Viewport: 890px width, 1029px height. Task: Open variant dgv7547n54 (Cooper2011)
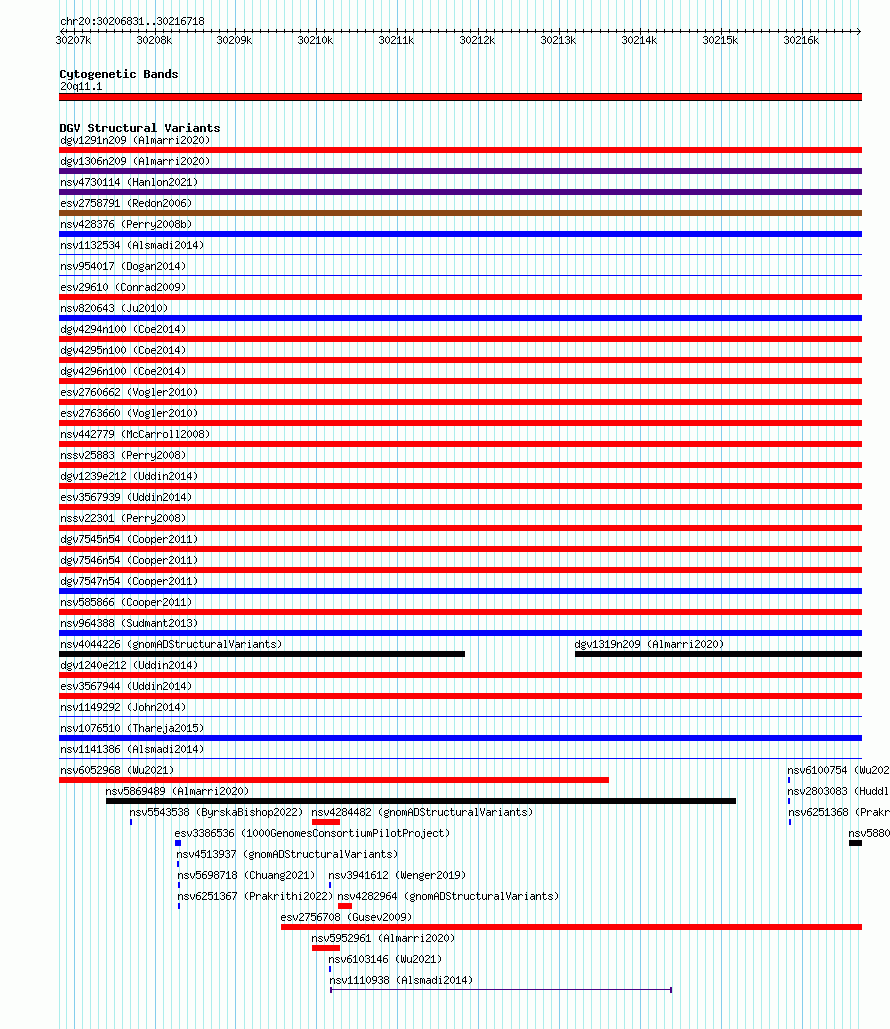click(x=129, y=581)
